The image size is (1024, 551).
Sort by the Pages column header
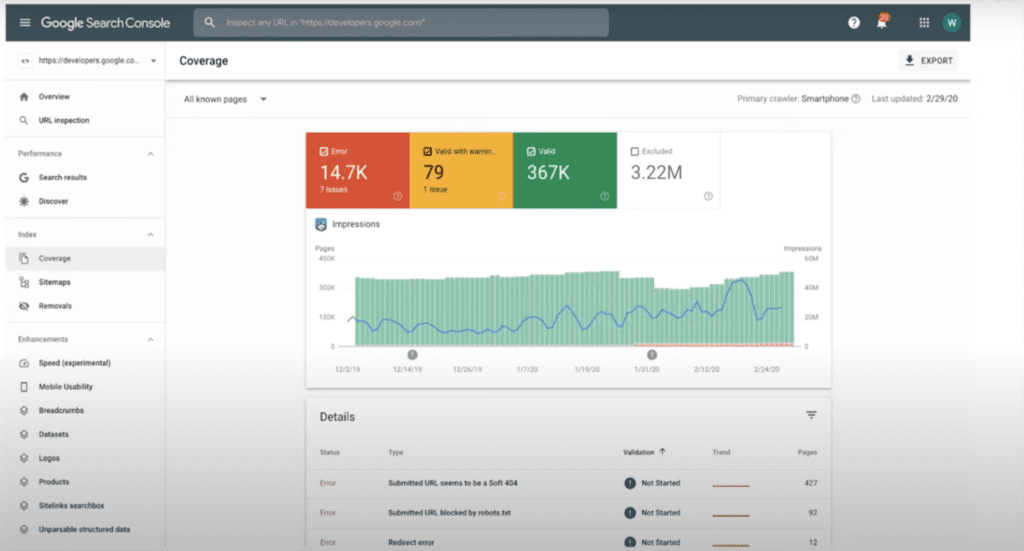pos(807,452)
